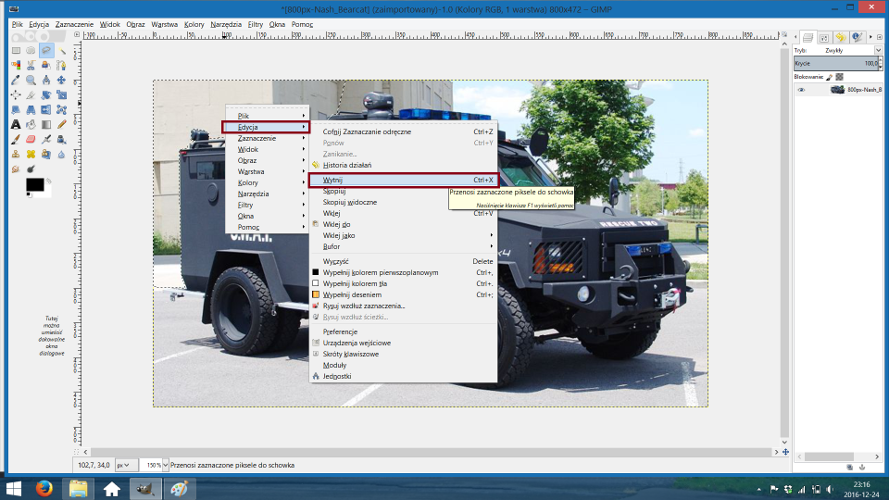Open Firefox from the taskbar
The height and width of the screenshot is (500, 889).
[44, 488]
